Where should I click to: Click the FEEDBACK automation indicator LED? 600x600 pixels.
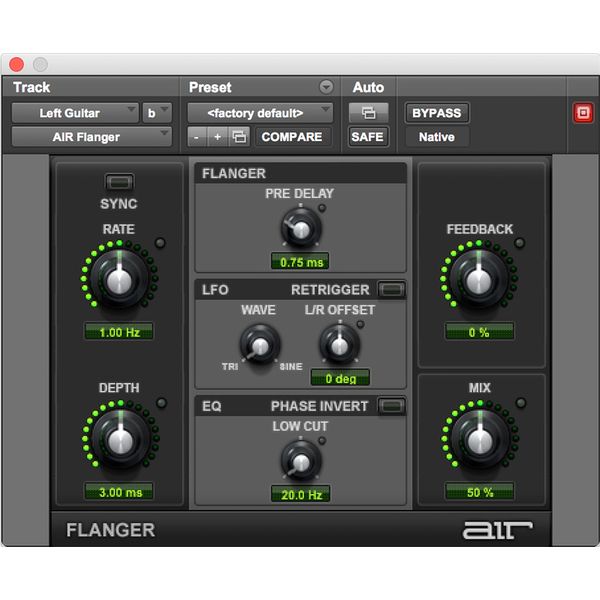519,243
